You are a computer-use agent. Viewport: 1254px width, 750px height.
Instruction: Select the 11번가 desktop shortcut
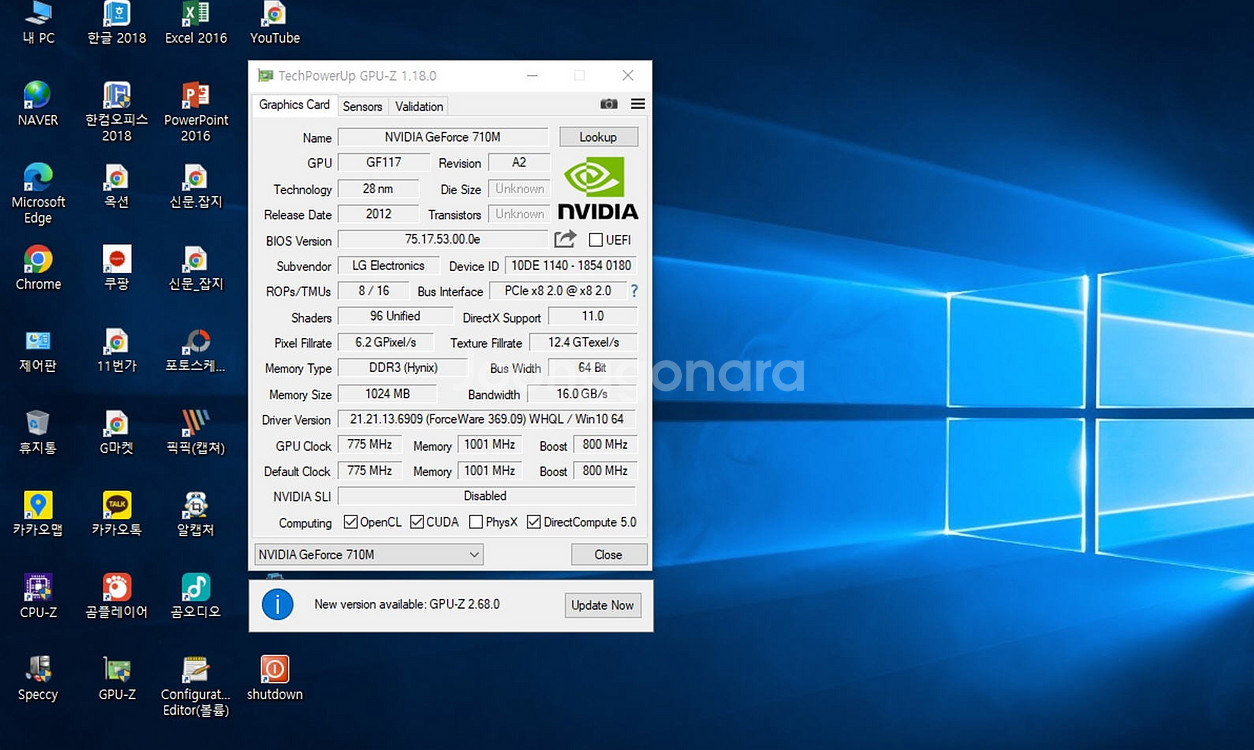point(116,350)
